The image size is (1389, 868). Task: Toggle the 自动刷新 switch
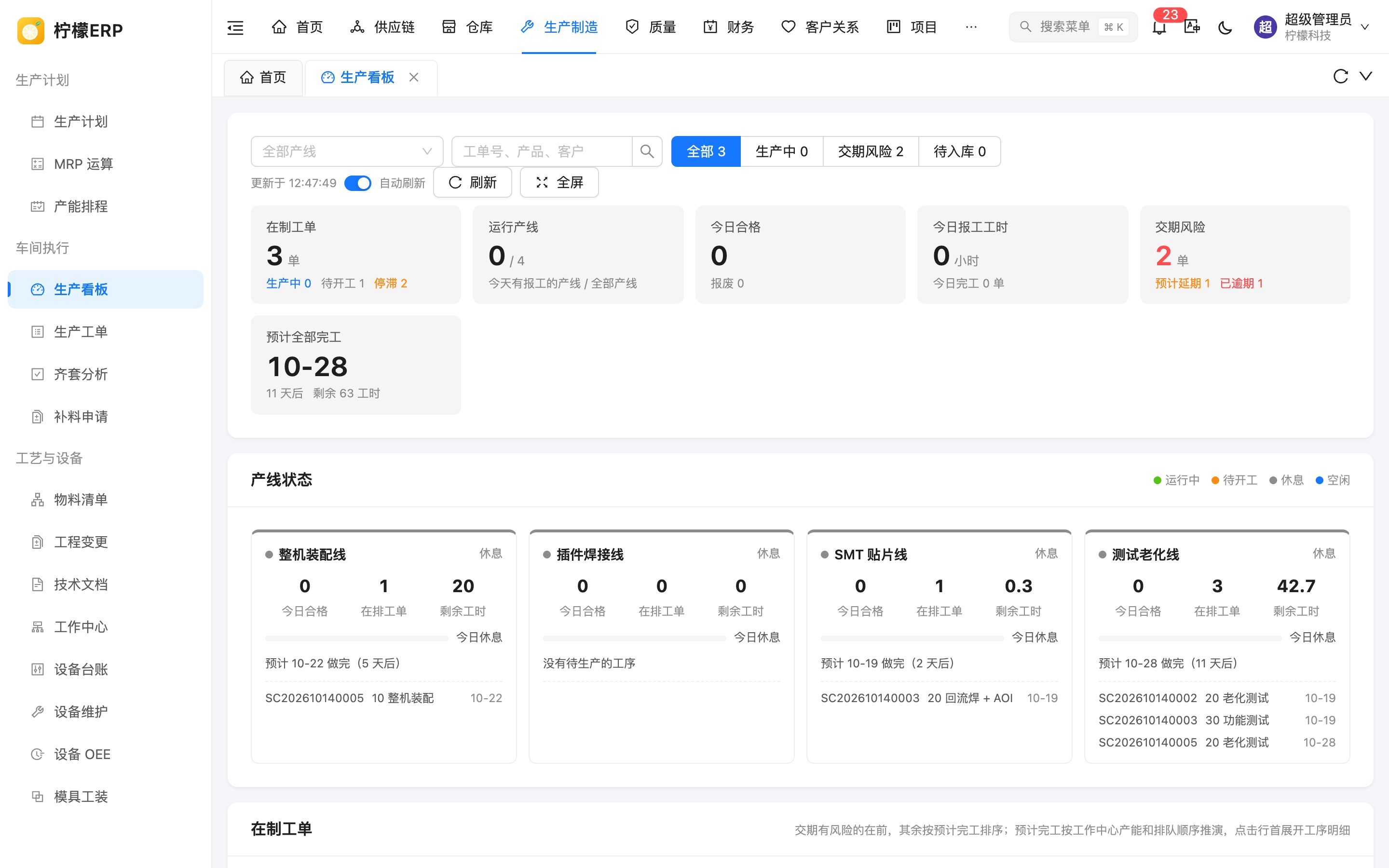[x=357, y=183]
